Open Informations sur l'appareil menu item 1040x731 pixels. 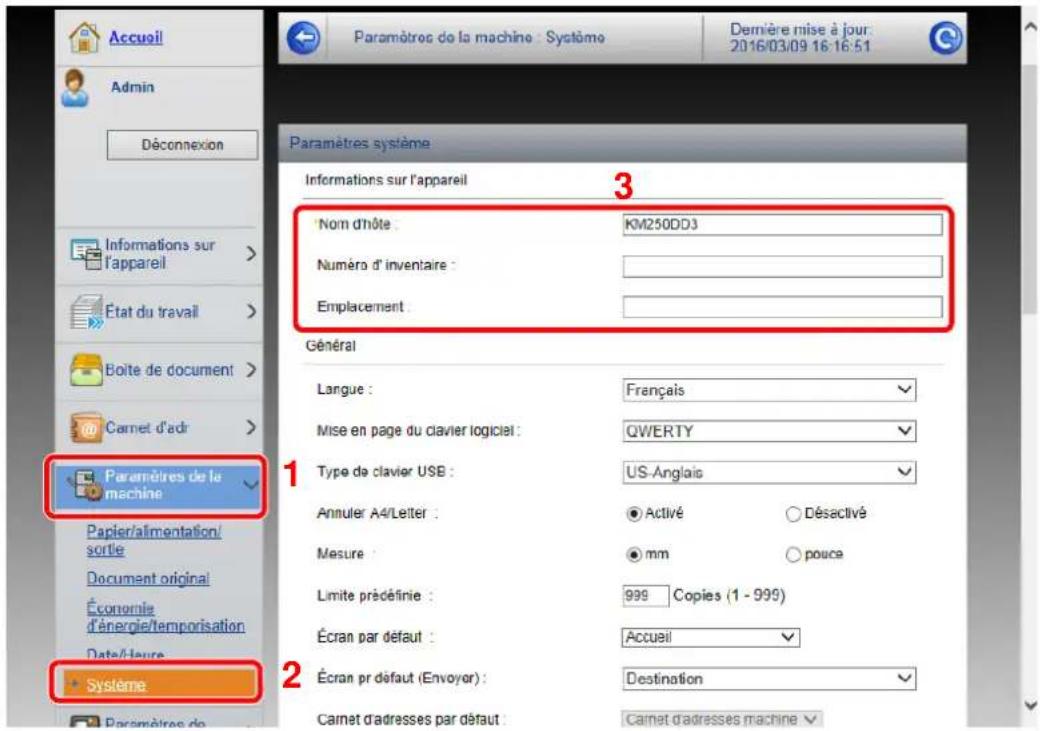160,253
